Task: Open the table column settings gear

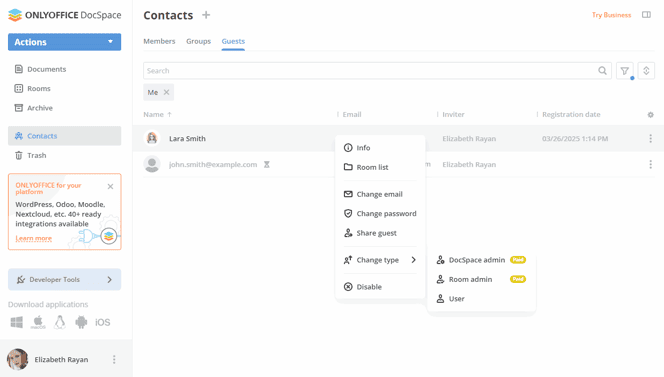Action: [650, 115]
